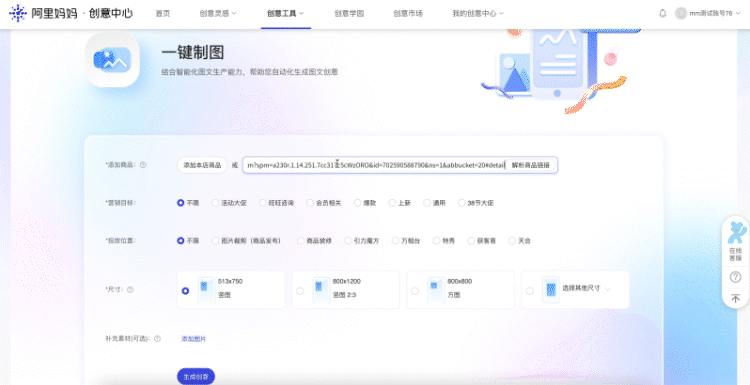Click the 513x750 size thumbnail icon
This screenshot has width=750, height=385.
coord(206,290)
